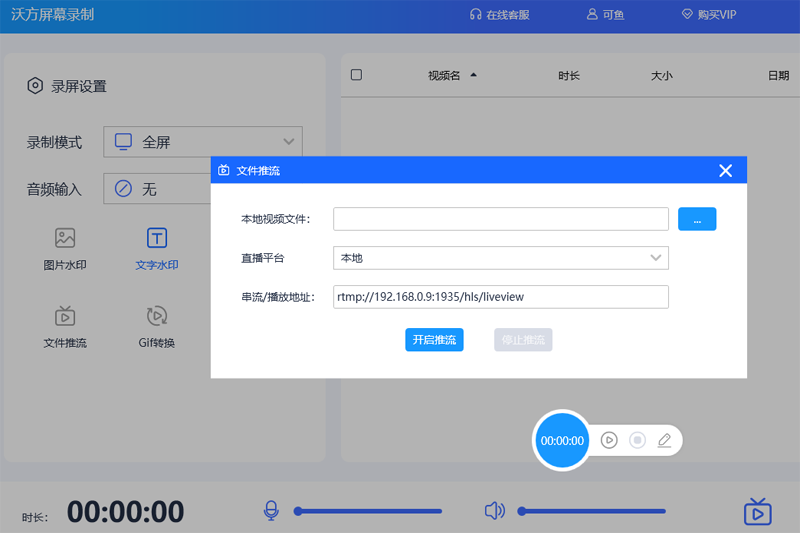Open the Gif conversion tool
800x533 pixels.
157,318
